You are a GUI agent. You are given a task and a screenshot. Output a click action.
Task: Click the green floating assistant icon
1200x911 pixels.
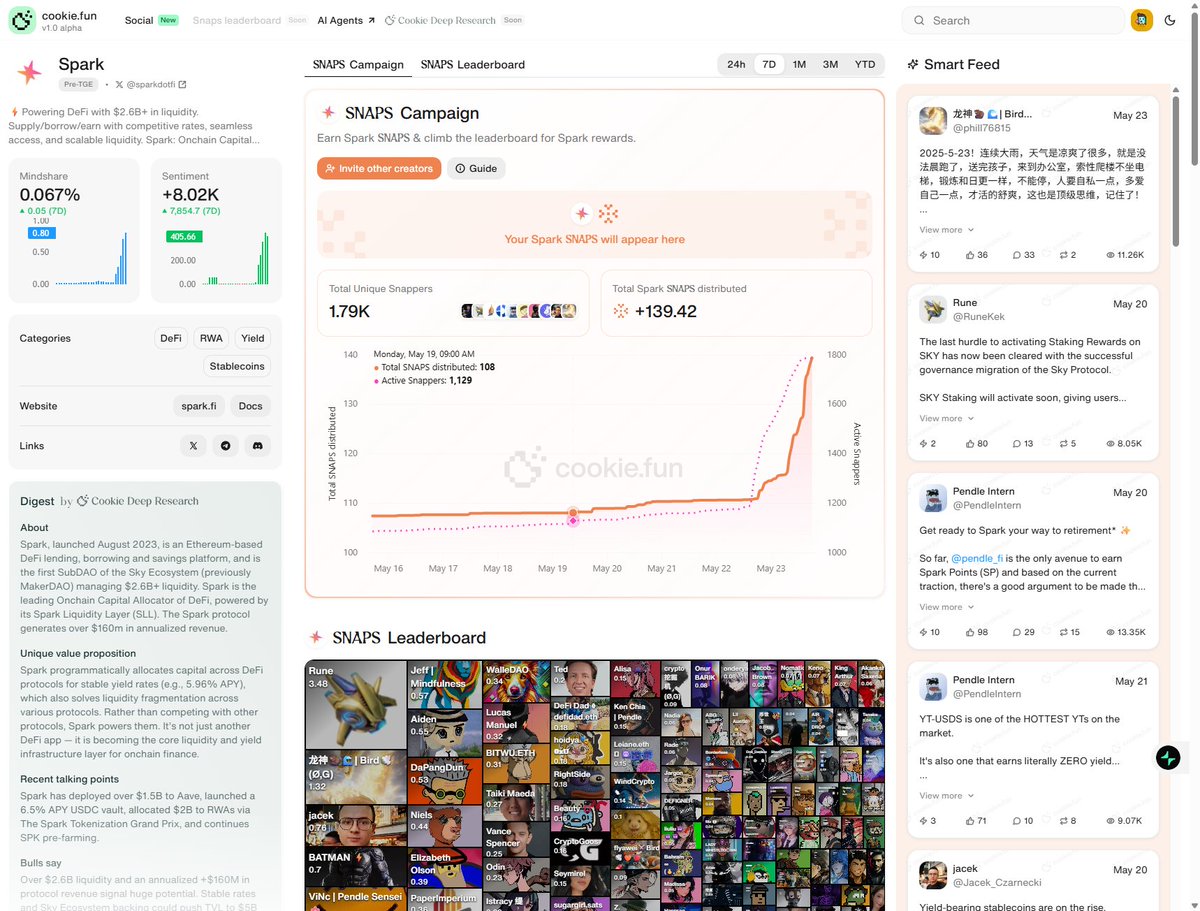point(1168,758)
